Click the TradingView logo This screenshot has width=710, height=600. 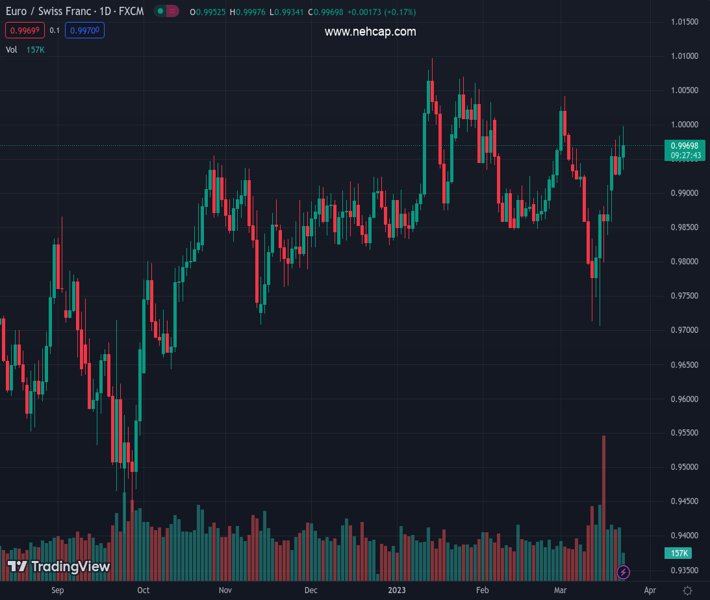(58, 567)
